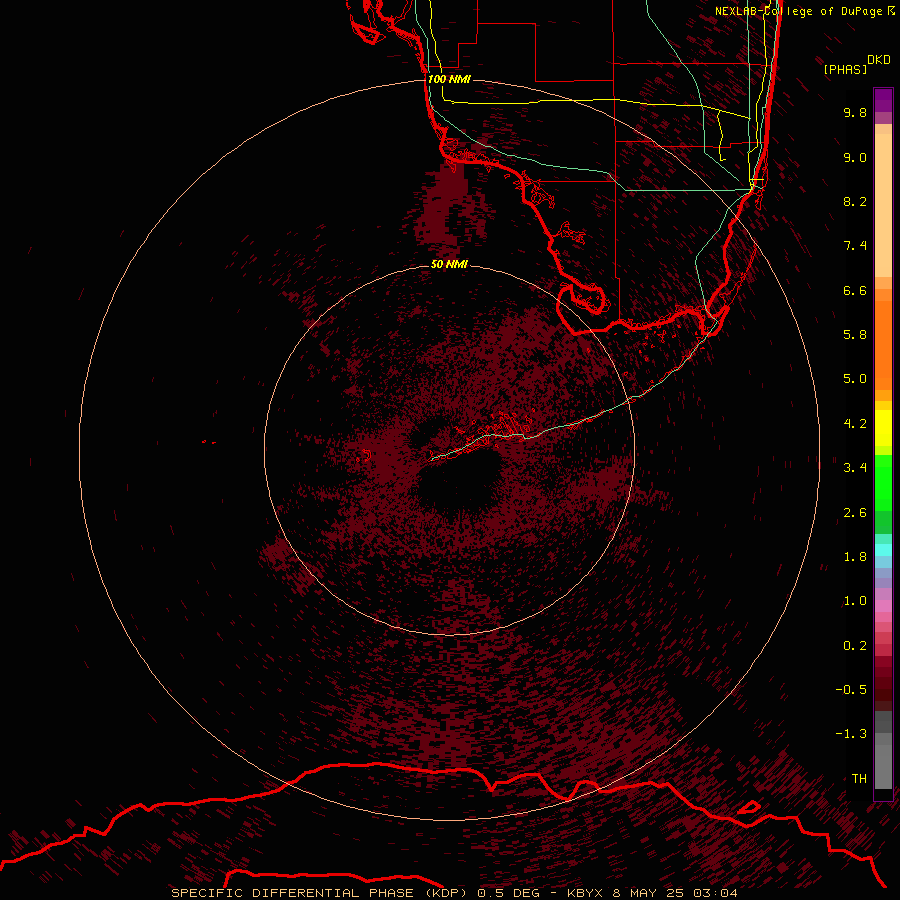Click the 9.0 value on color scale

point(855,157)
